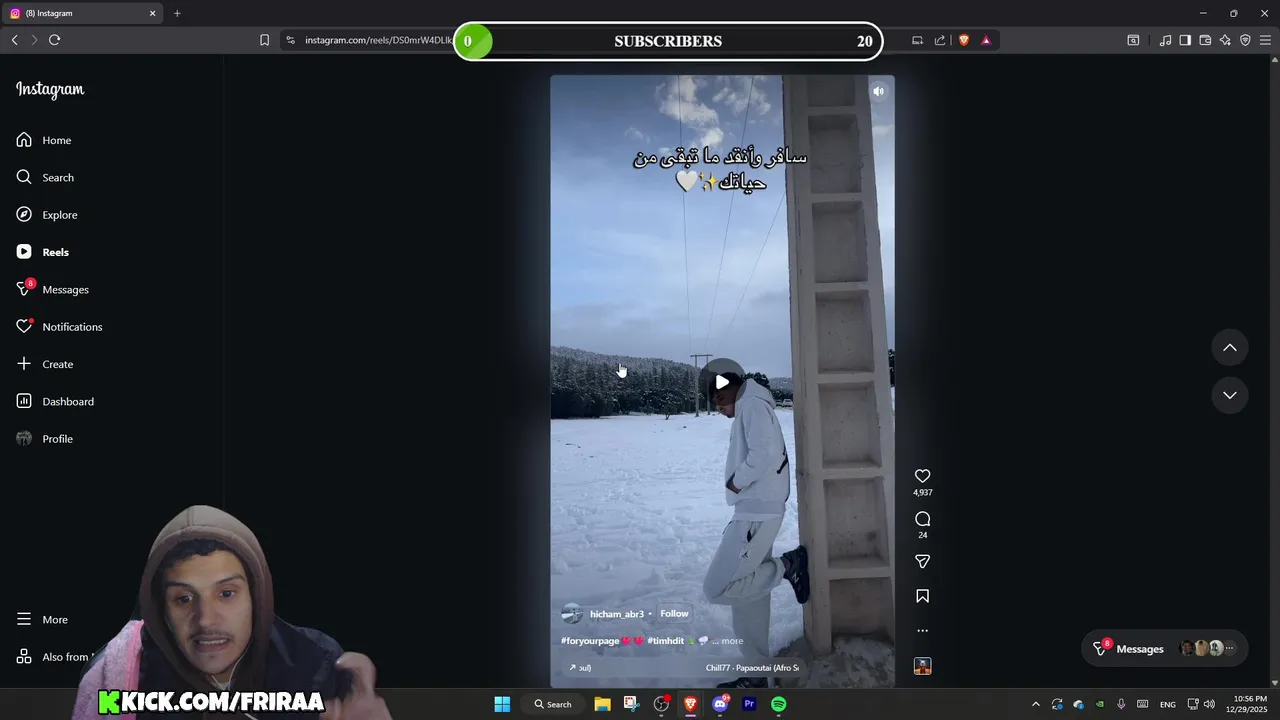Go to previous reel with up chevron
This screenshot has width=1280, height=720.
tap(1230, 348)
